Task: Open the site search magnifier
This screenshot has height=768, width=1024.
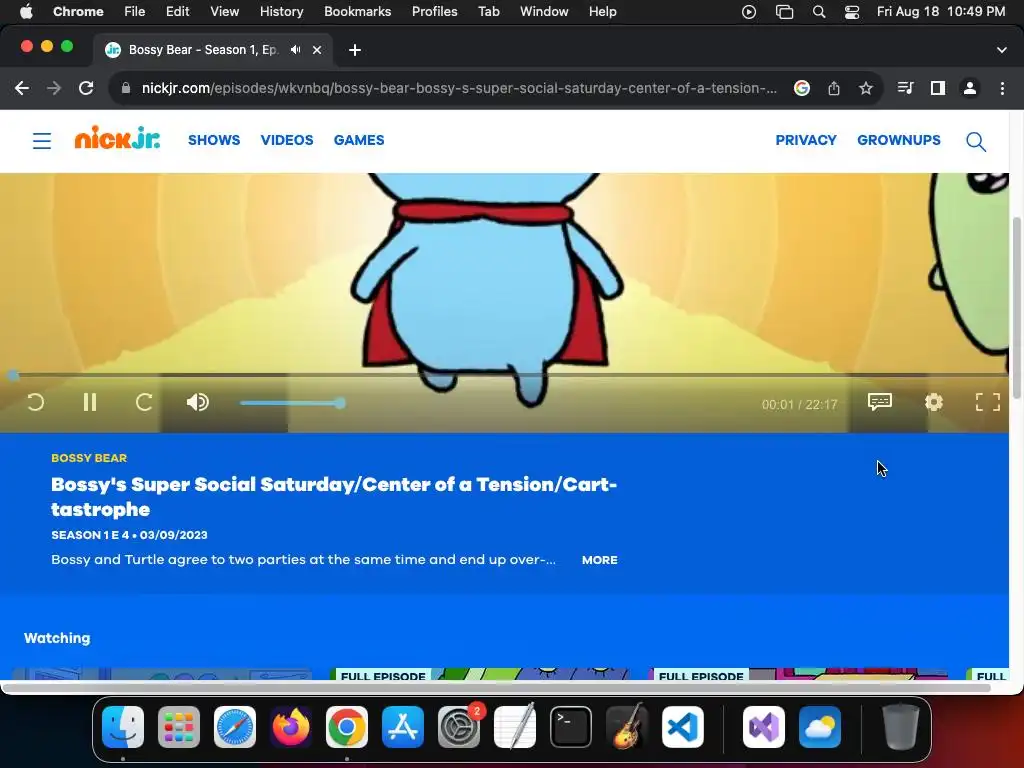Action: pyautogui.click(x=976, y=141)
